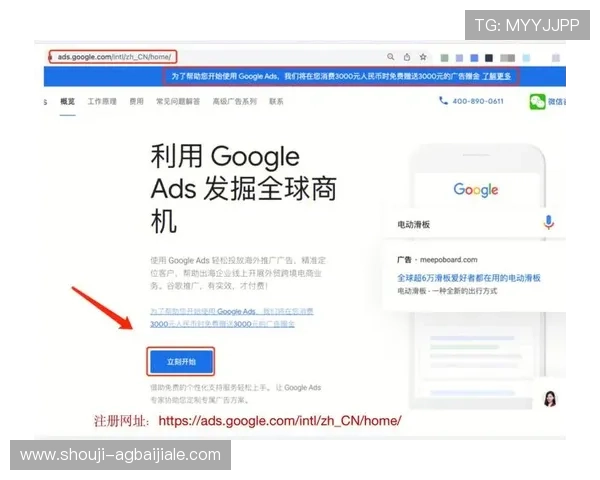Click the phone number 400-890-0611
600x480 pixels.
(x=478, y=101)
